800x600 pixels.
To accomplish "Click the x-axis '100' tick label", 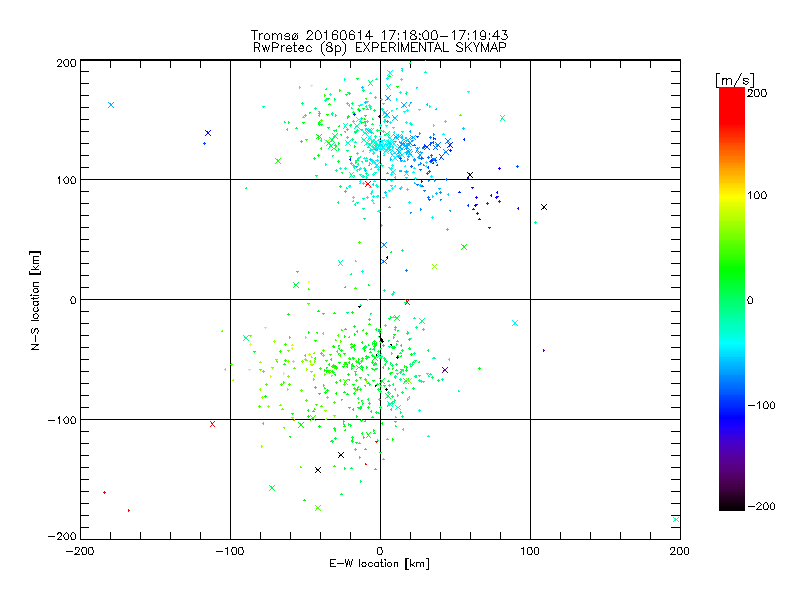I will (530, 551).
